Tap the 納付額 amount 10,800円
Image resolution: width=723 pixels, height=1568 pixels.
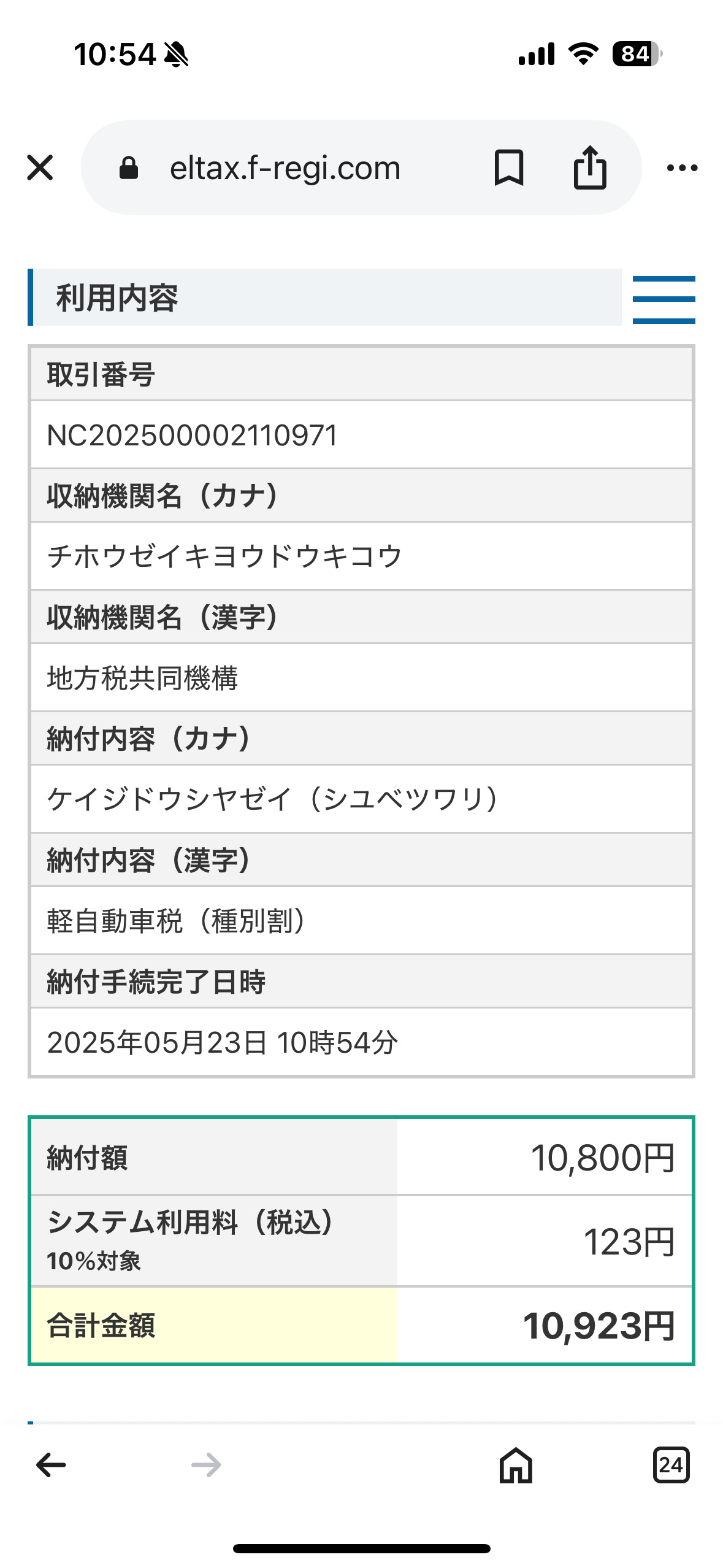[602, 1158]
